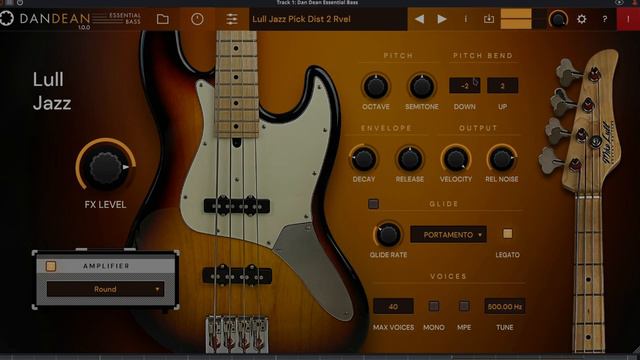Toggle the Legato checkbox
Screen dimensions: 640x360
pos(507,233)
